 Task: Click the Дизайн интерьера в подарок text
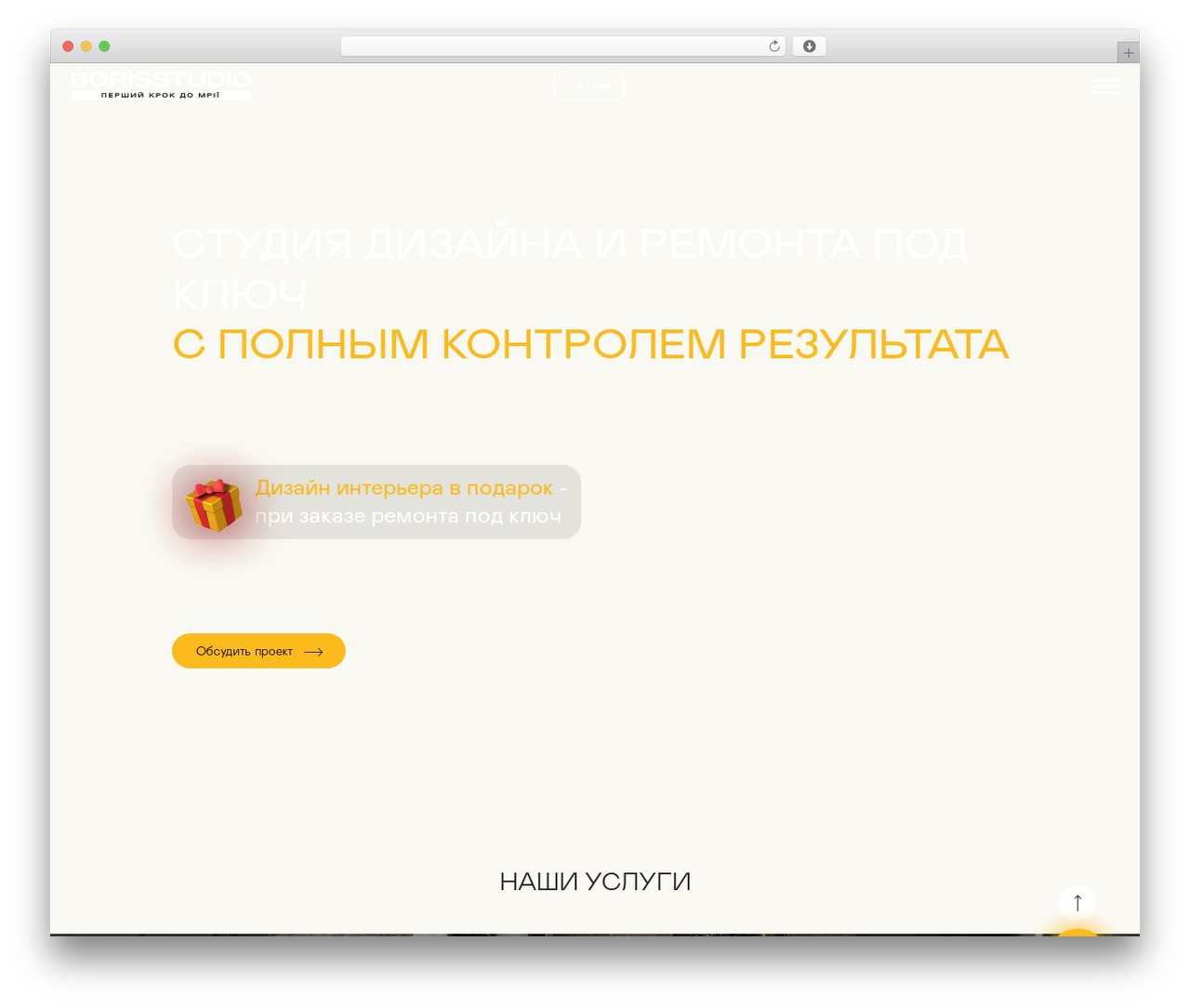pos(404,488)
